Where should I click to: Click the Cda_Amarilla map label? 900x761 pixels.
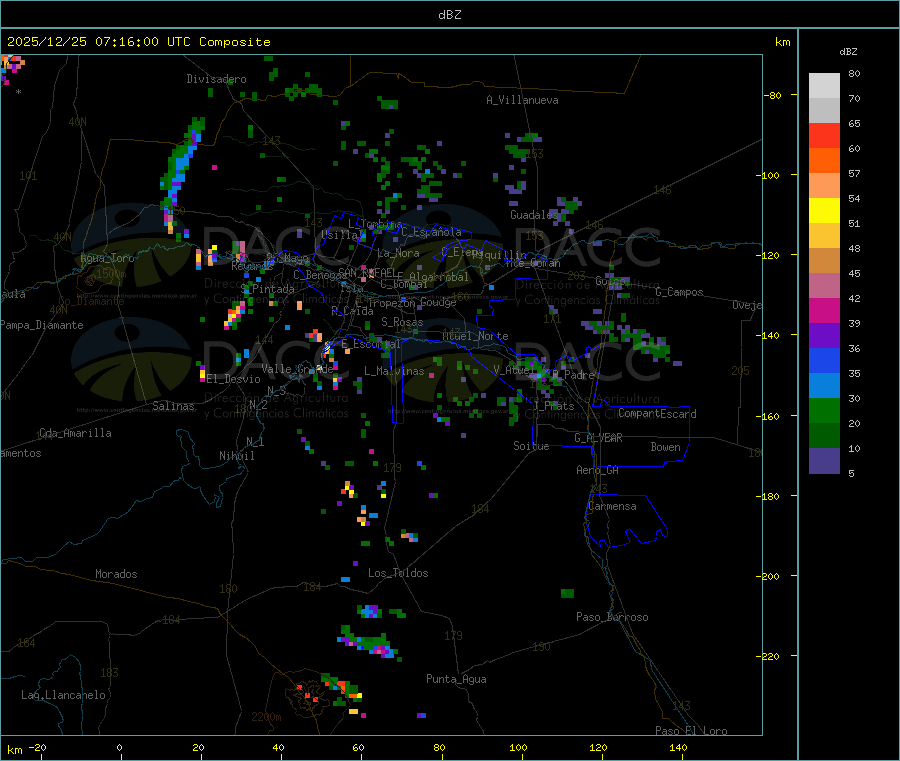(75, 433)
